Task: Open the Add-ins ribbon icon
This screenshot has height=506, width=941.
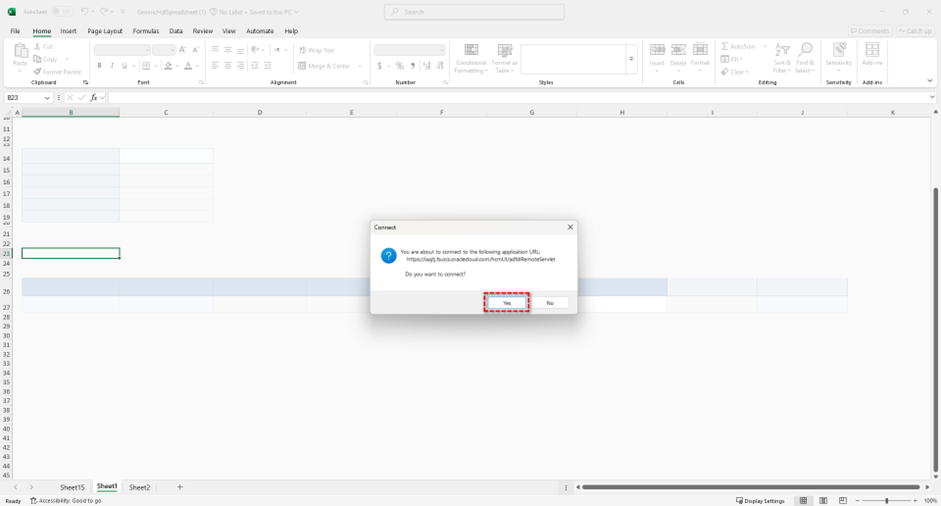Action: point(872,51)
